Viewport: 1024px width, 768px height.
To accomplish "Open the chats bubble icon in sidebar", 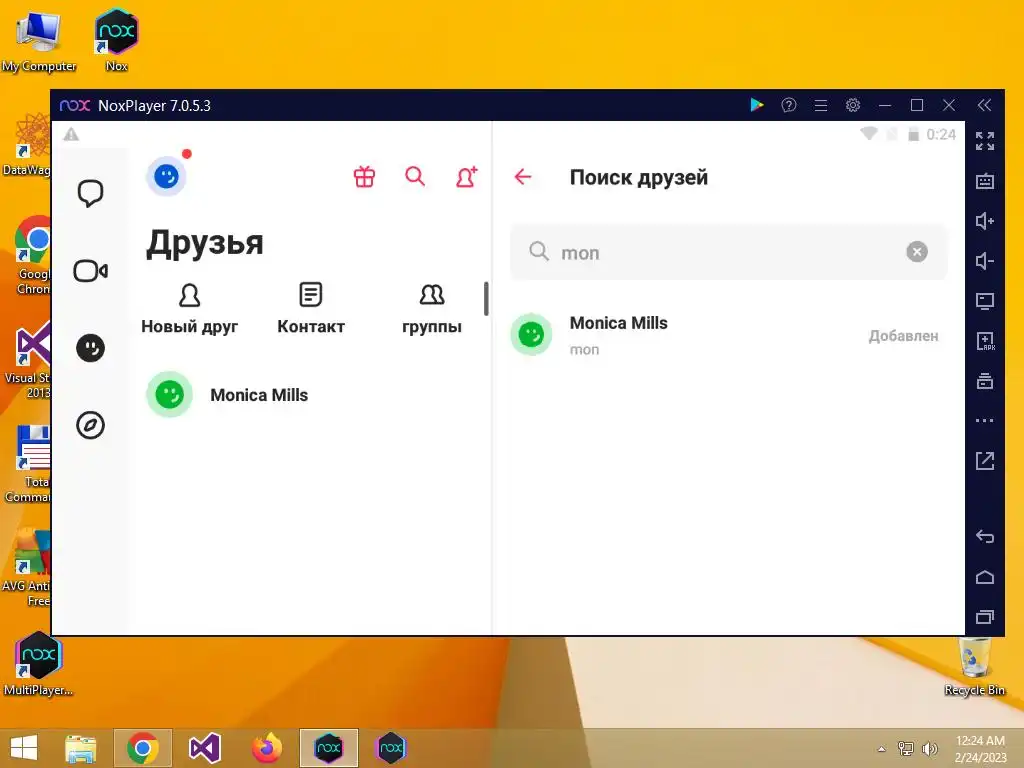I will pyautogui.click(x=90, y=193).
